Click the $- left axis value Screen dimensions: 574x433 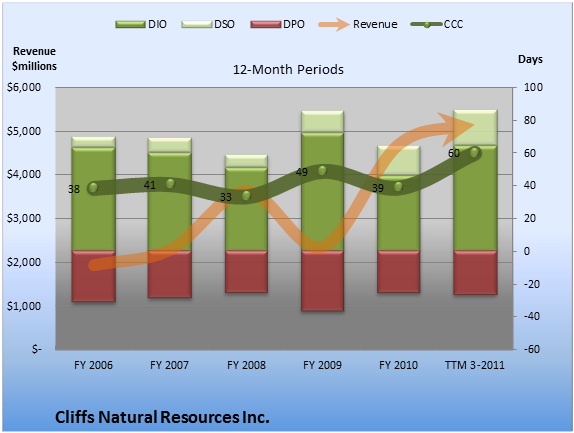tap(37, 349)
